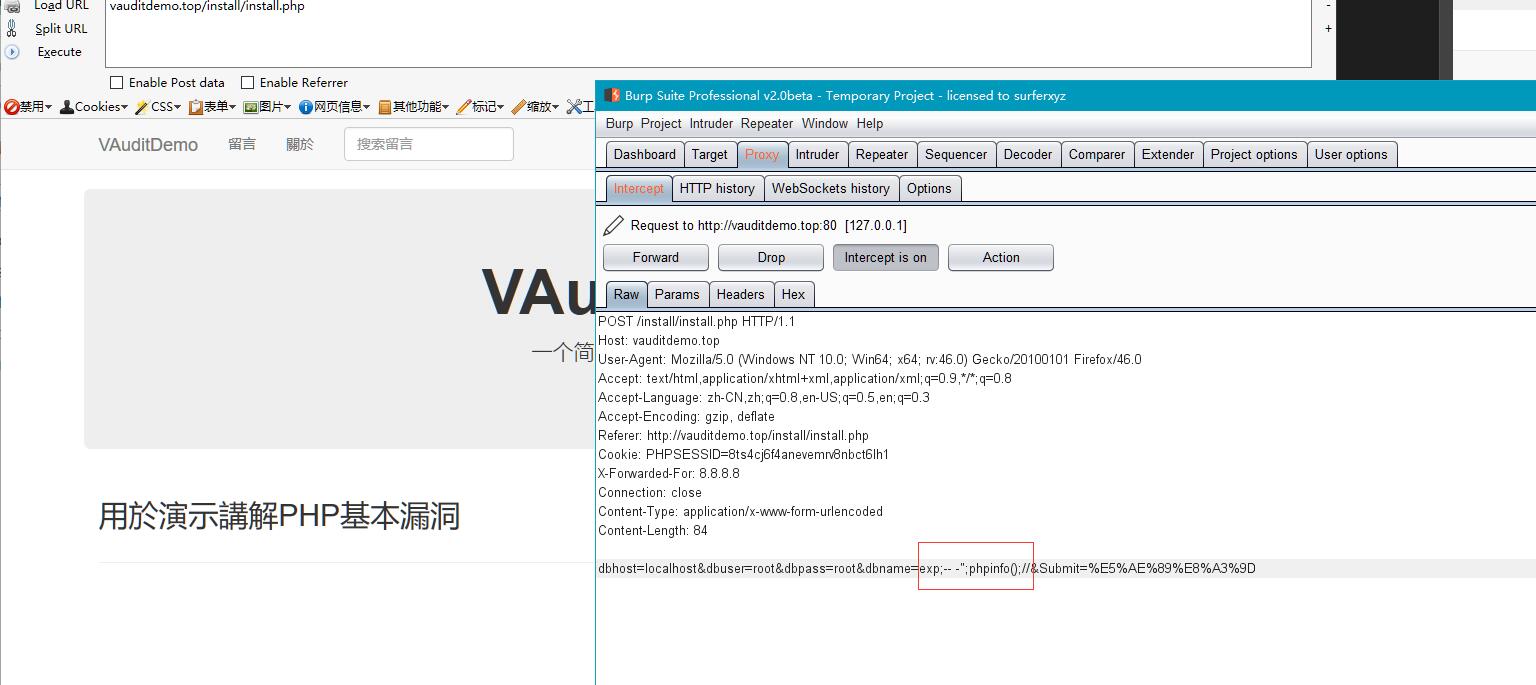Click the POST /install/install.php request line
1536x685 pixels.
point(697,322)
